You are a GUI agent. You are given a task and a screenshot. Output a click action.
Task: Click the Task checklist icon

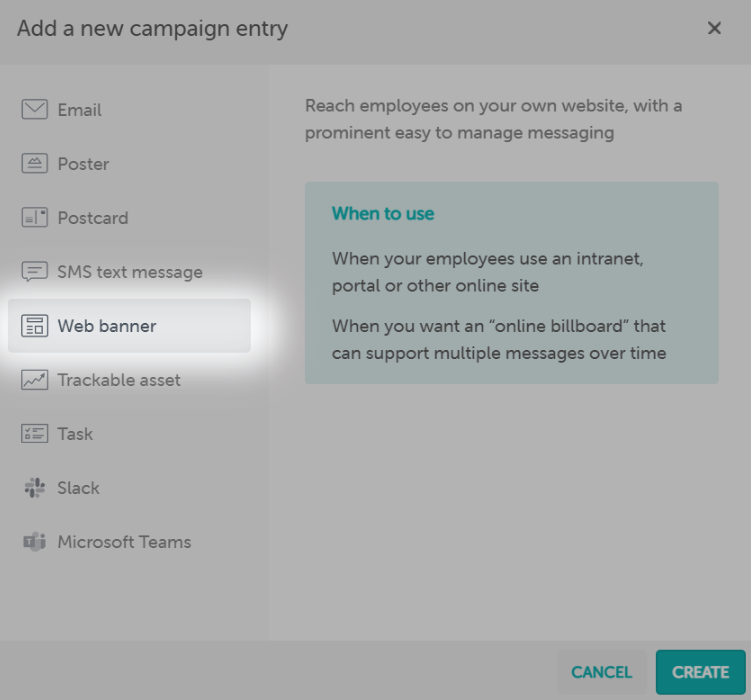35,434
